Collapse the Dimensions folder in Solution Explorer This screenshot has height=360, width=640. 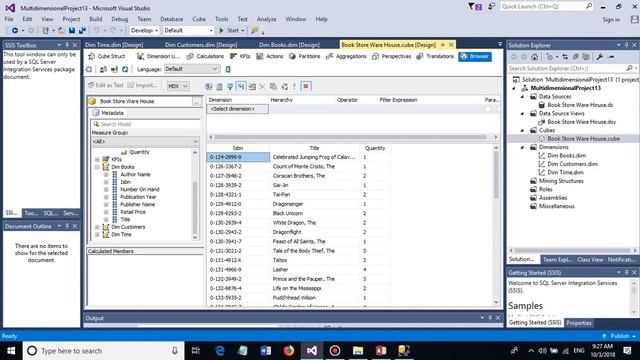tap(522, 147)
